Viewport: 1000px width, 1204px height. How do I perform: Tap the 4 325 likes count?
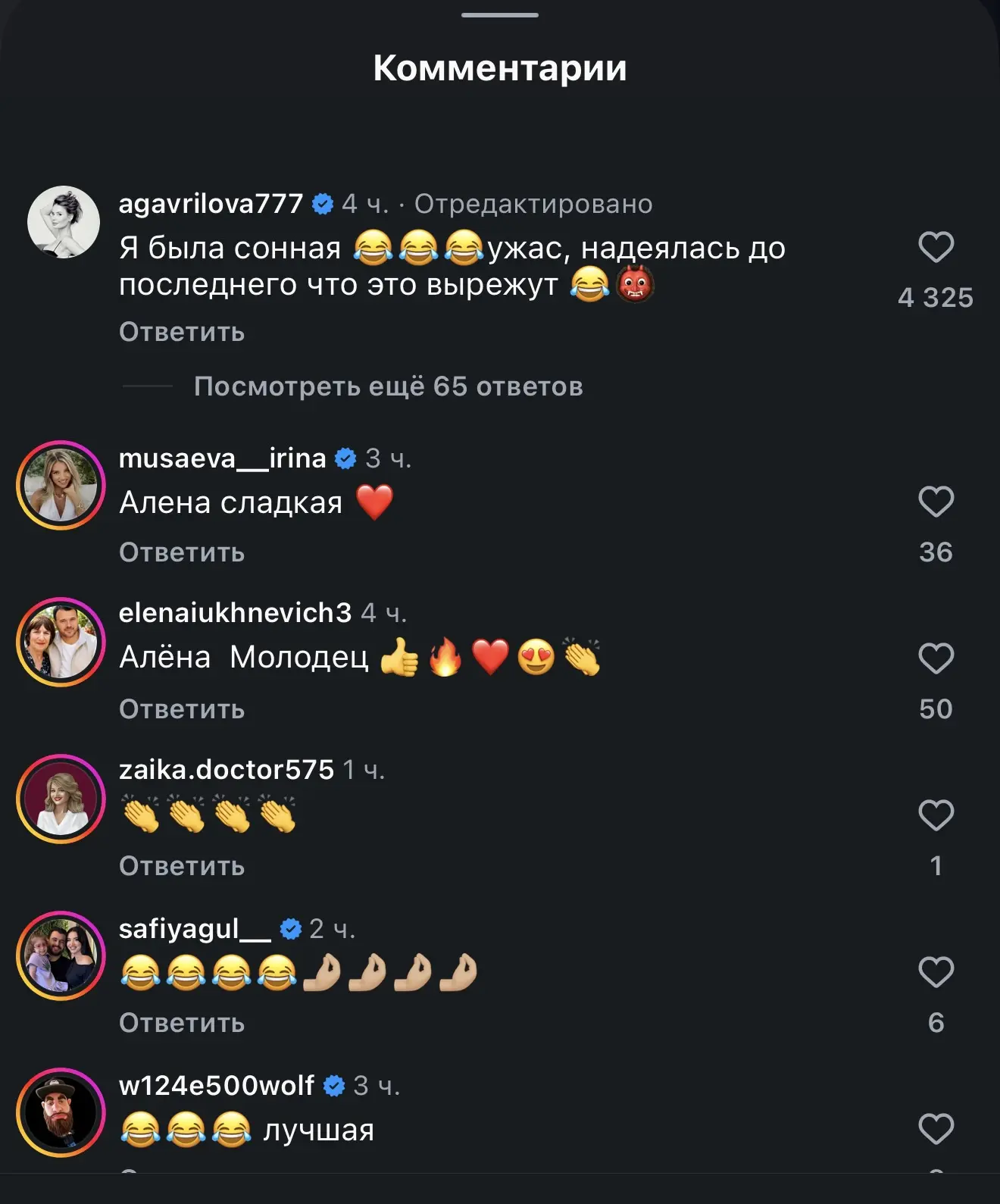[936, 298]
